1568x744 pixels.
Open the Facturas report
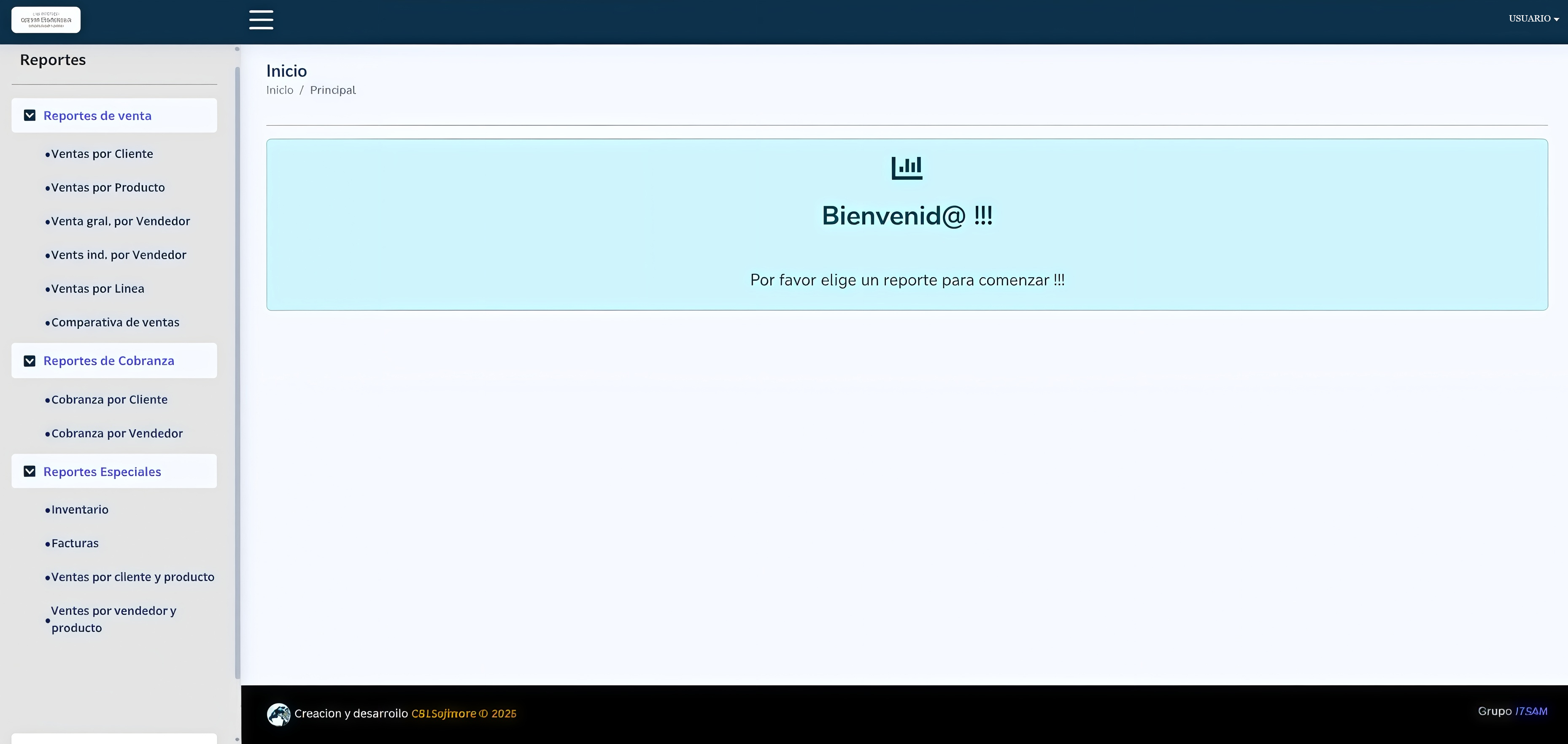tap(75, 544)
